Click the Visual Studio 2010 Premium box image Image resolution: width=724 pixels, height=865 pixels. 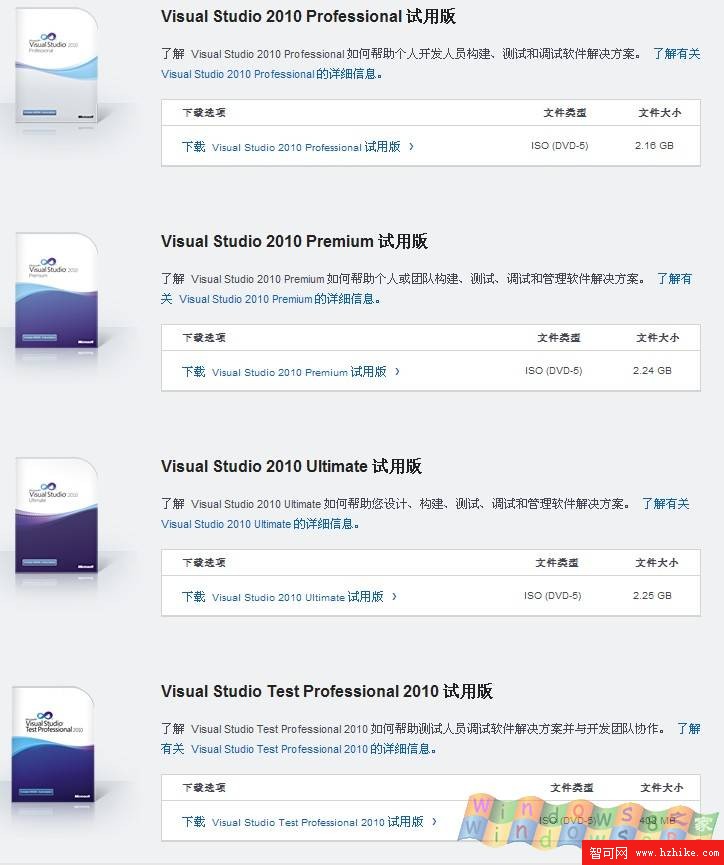[x=56, y=291]
